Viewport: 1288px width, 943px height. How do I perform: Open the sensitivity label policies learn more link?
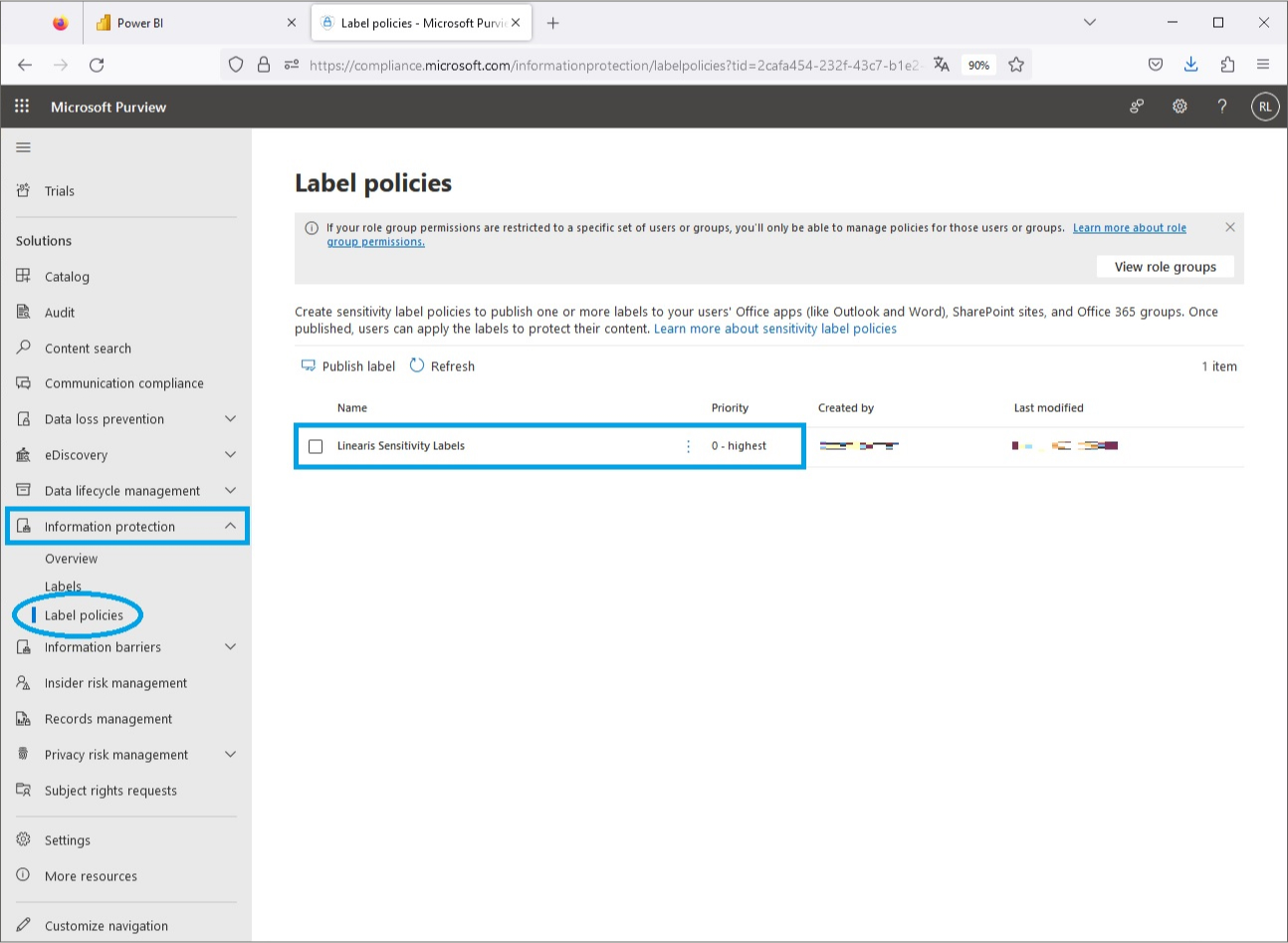pyautogui.click(x=776, y=329)
